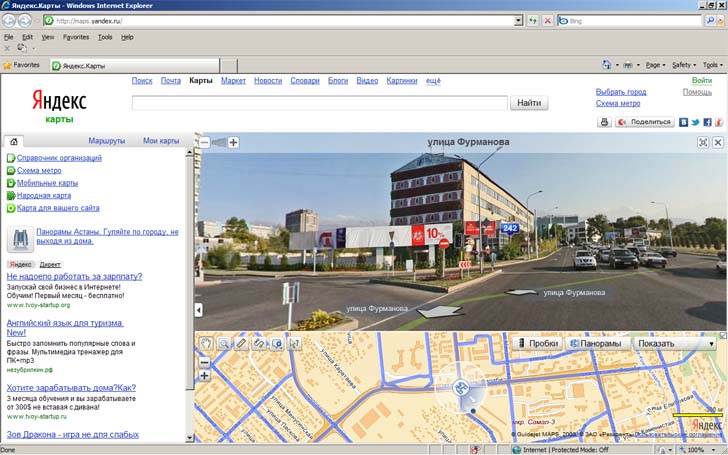Click the sidebar vertical scrollbar
The image size is (728, 455).
pos(189,295)
